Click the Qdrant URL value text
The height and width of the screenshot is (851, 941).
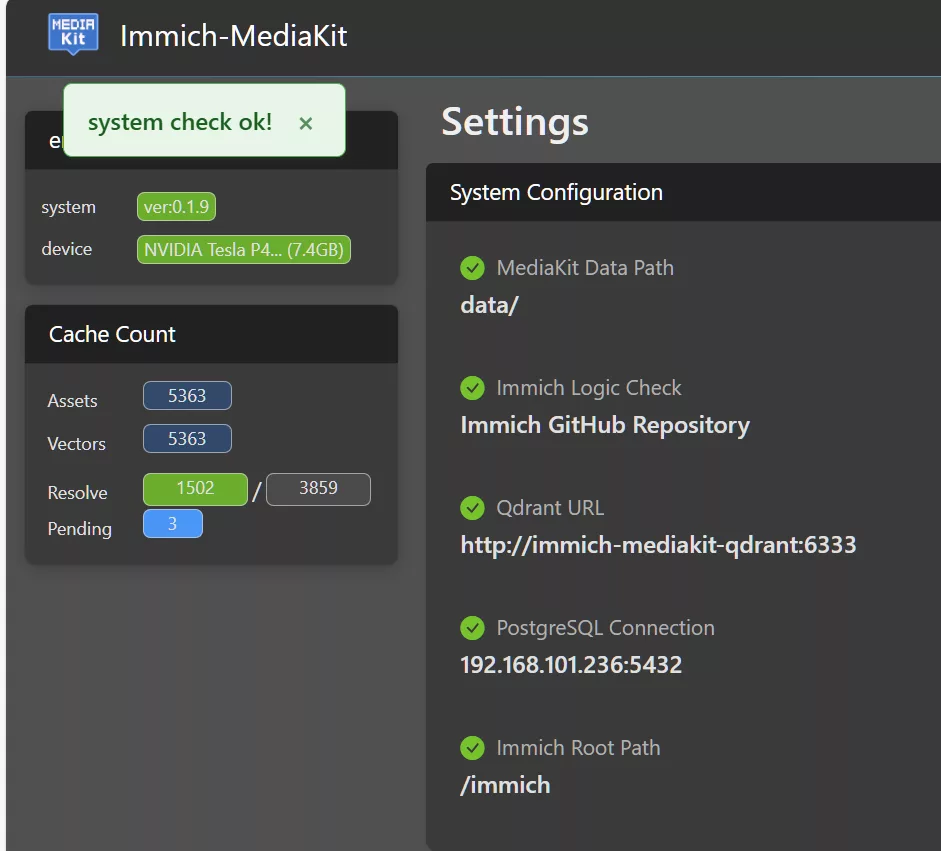coord(657,545)
